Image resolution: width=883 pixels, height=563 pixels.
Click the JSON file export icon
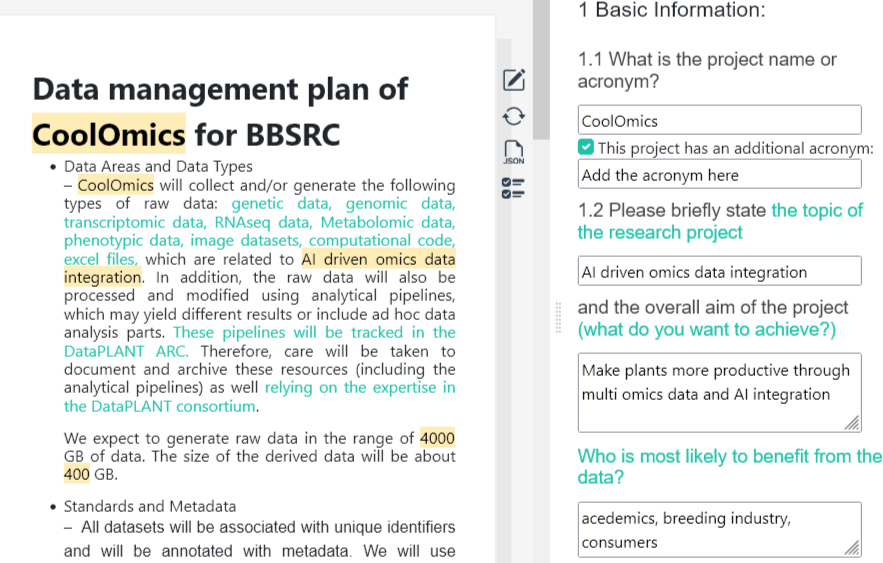click(514, 152)
